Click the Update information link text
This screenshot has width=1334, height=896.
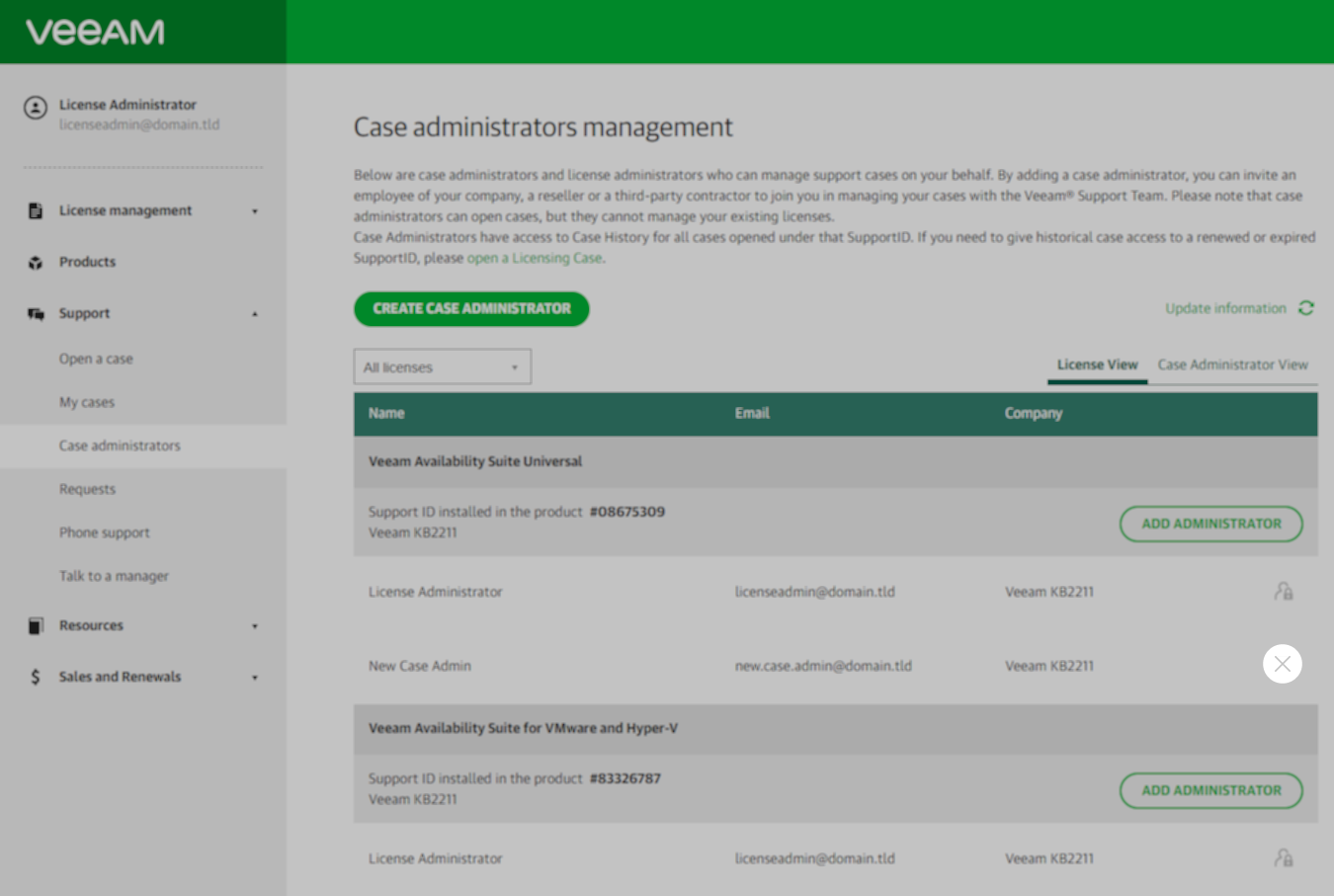click(x=1225, y=308)
